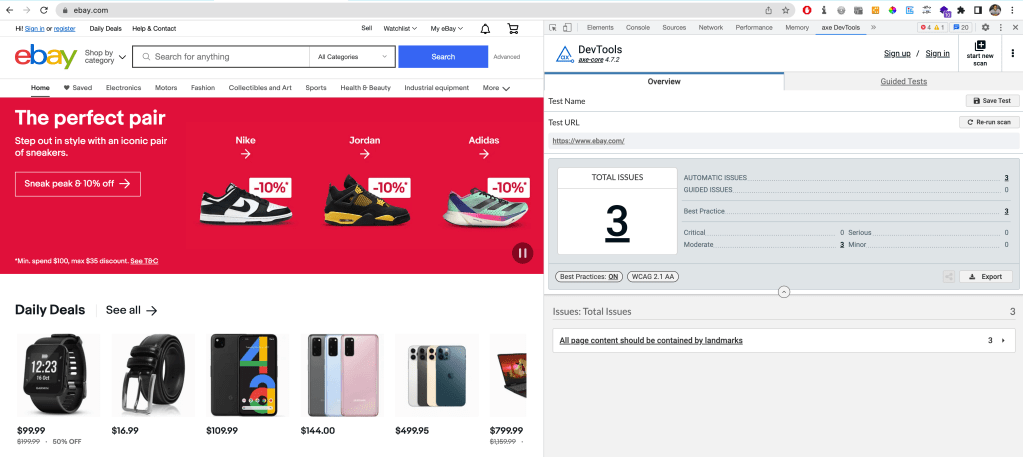Switch to the Guided Tests tab
Viewport: 1023px width, 457px height.
903,81
